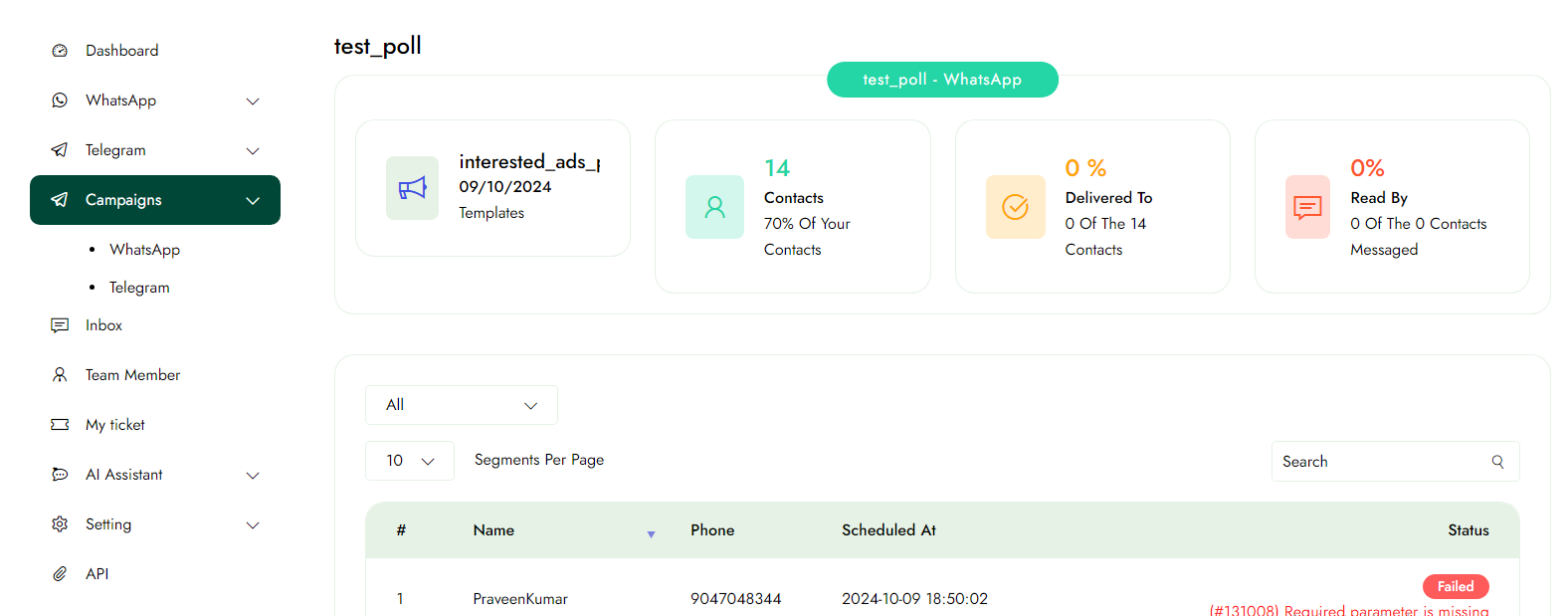Viewport: 1568px width, 616px height.
Task: Expand the Telegram sidebar menu chevron
Action: click(x=253, y=151)
